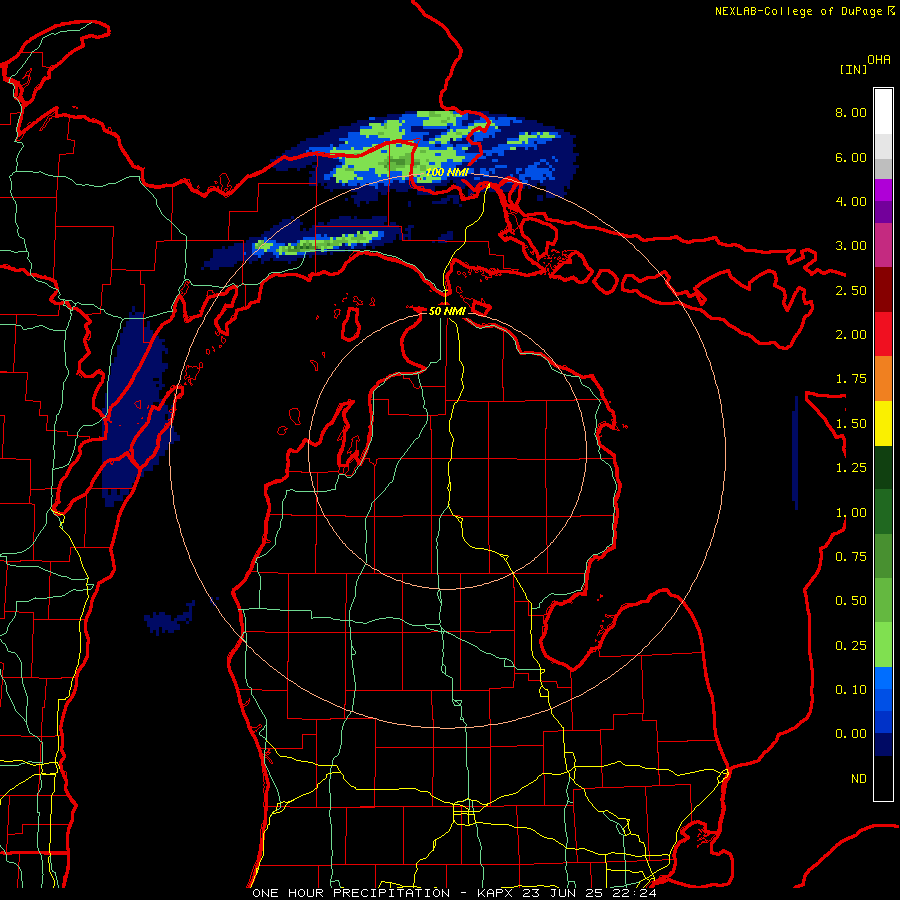
Task: Click the yellow legend swatch
Action: [883, 423]
